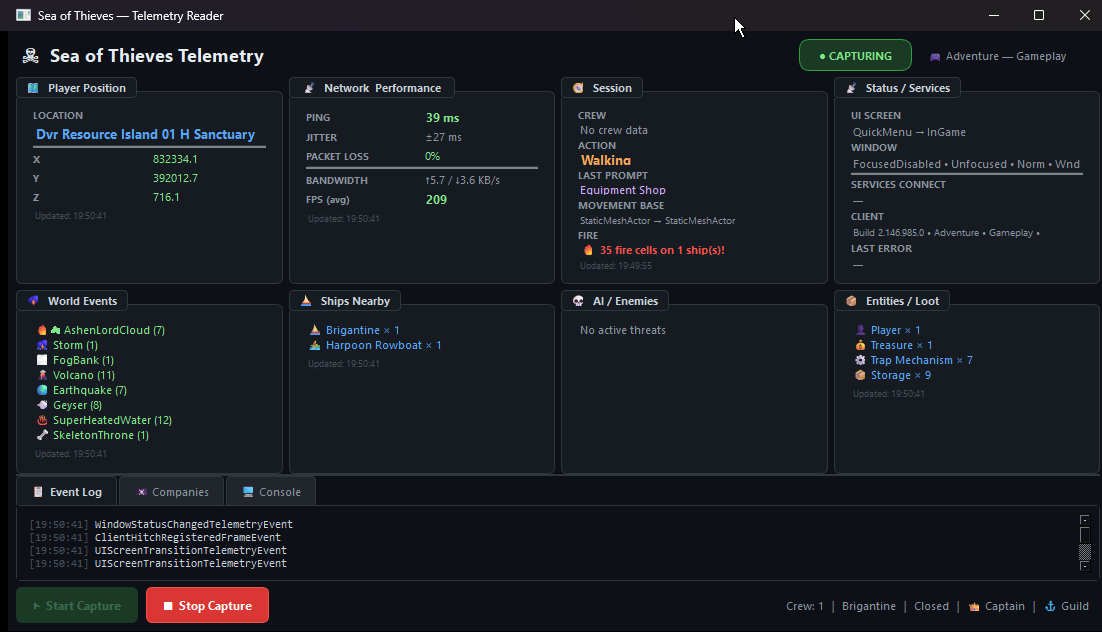Click the Volcano world event icon

(x=42, y=375)
